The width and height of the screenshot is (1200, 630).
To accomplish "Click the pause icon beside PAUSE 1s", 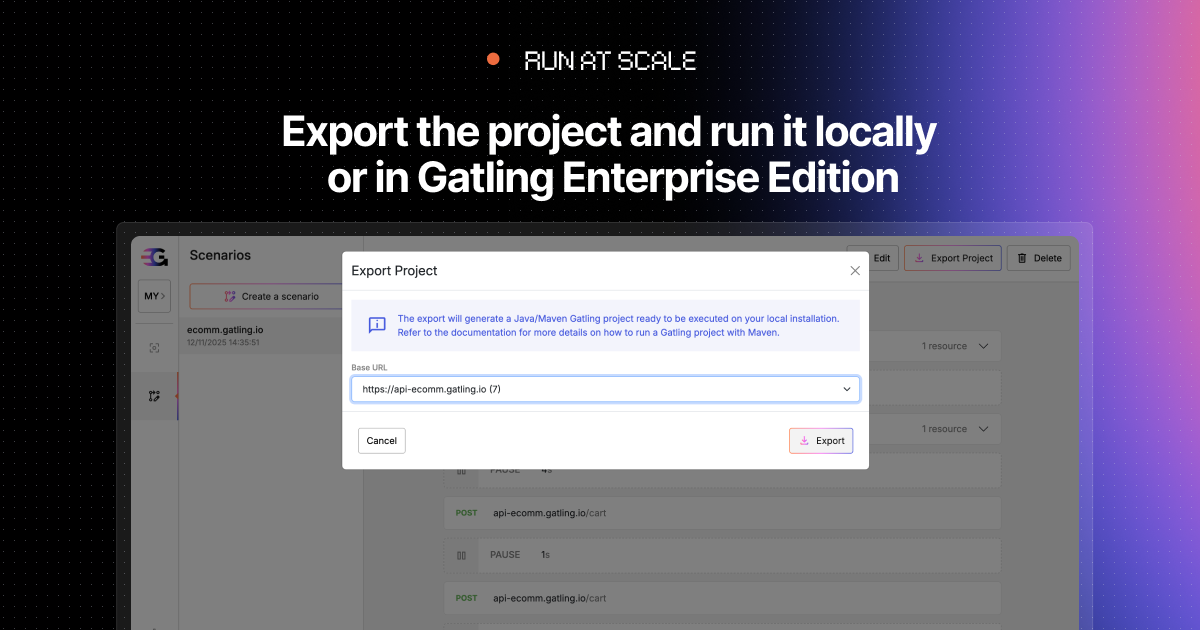I will click(x=461, y=555).
